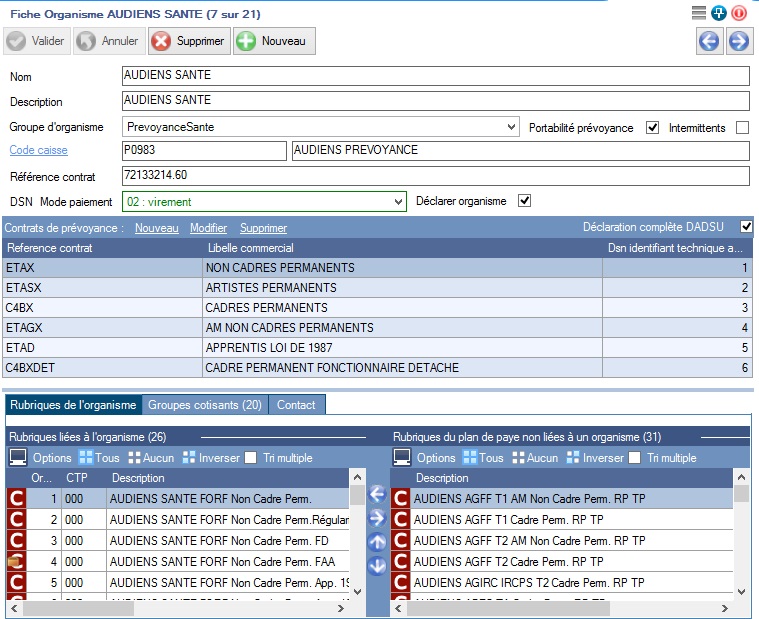Open the Groupe d'organisme dropdown
The image size is (759, 619).
pyautogui.click(x=512, y=128)
